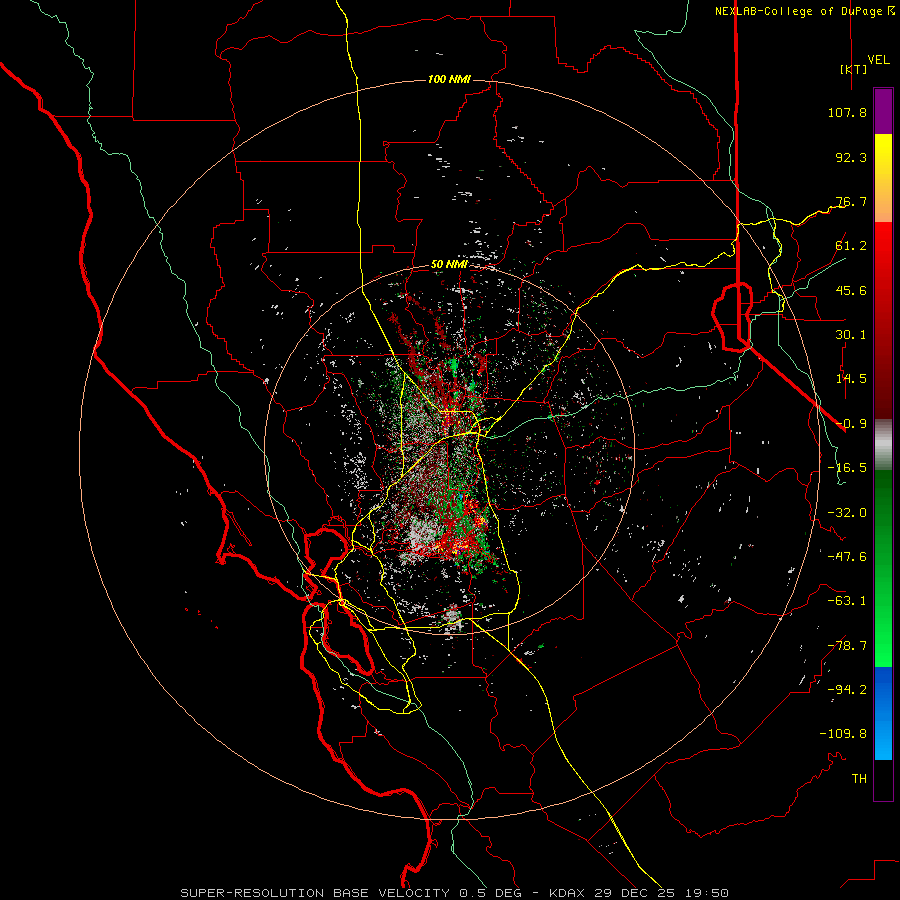This screenshot has width=900, height=900.
Task: Click the -109.8 velocity scale value
Action: [x=843, y=734]
